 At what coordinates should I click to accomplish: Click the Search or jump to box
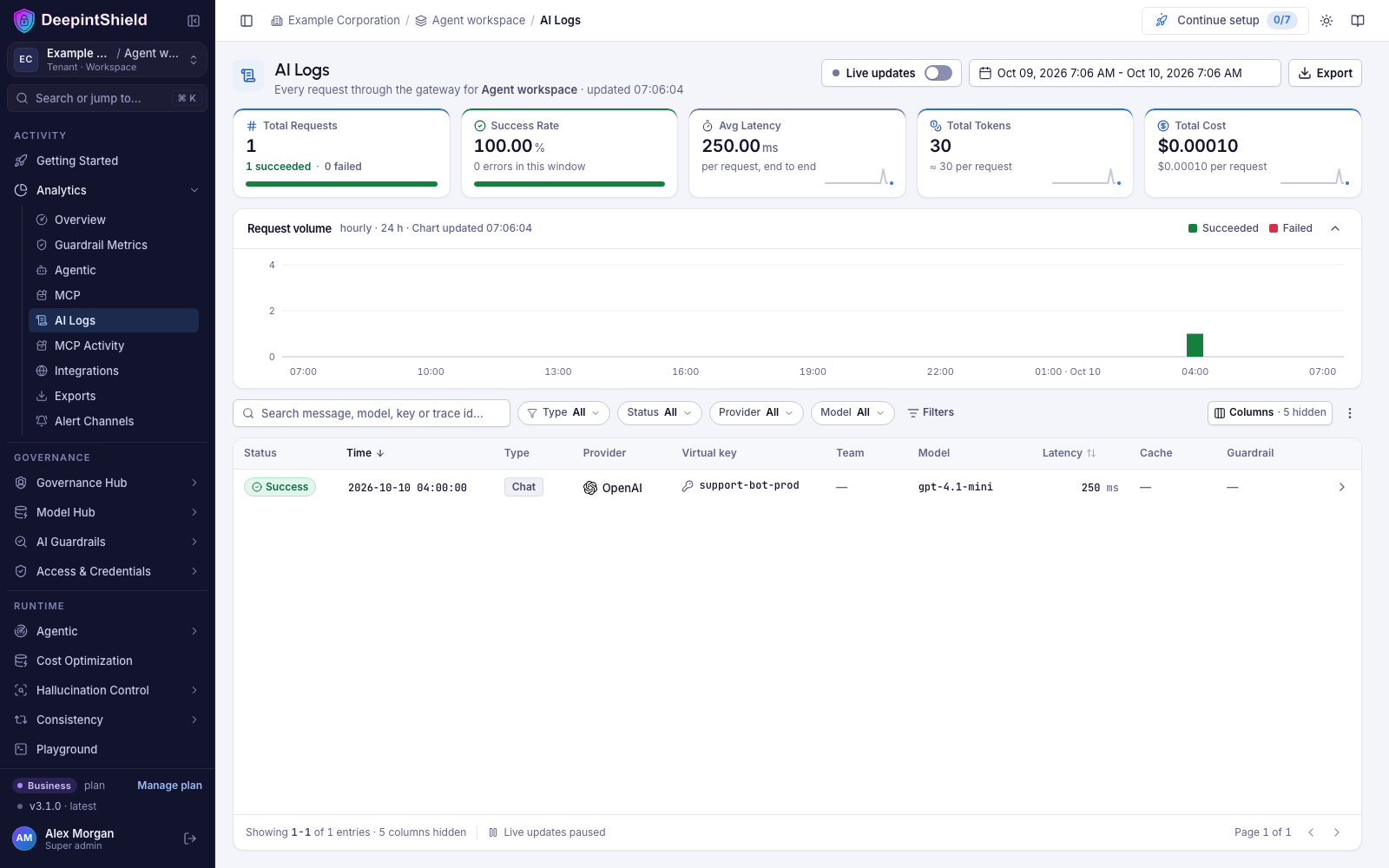pos(107,98)
